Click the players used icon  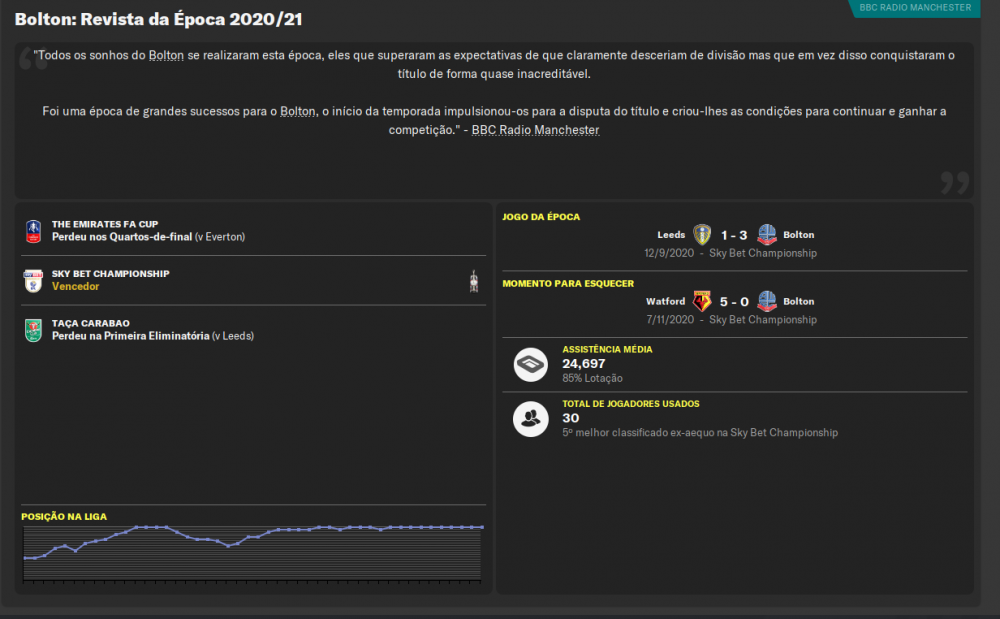(531, 419)
